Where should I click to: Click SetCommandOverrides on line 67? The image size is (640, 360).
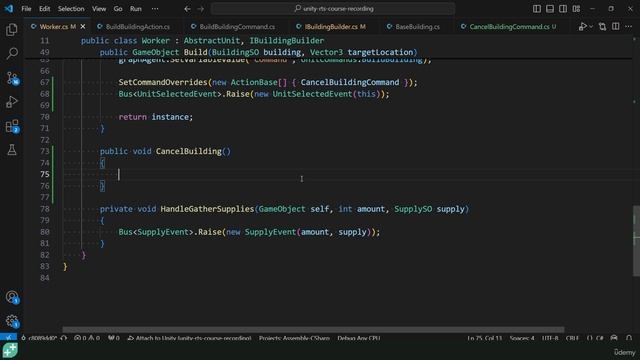click(x=163, y=82)
